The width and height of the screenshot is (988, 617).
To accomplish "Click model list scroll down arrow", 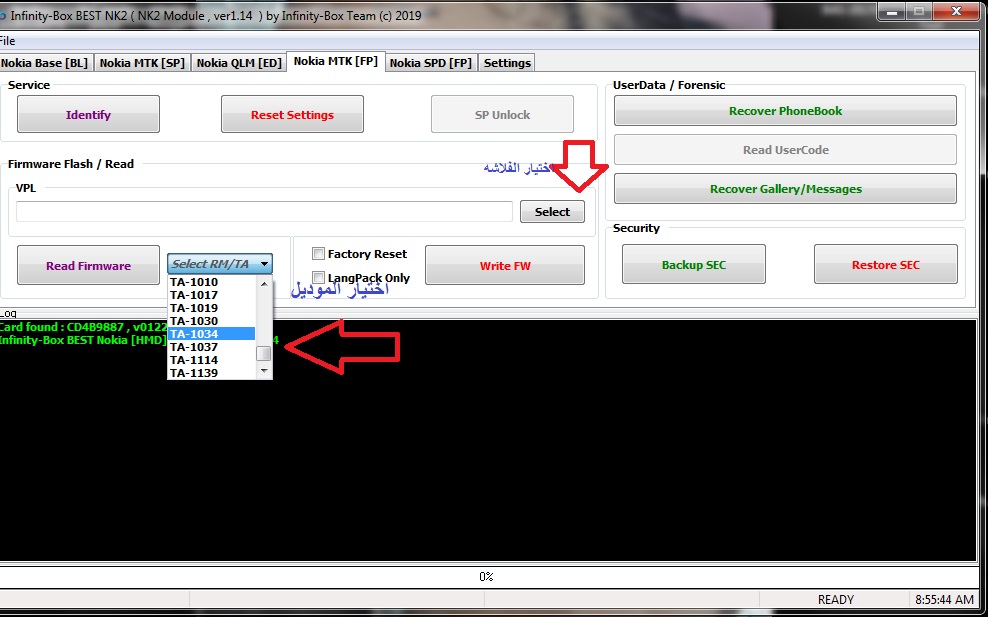I will pos(264,371).
